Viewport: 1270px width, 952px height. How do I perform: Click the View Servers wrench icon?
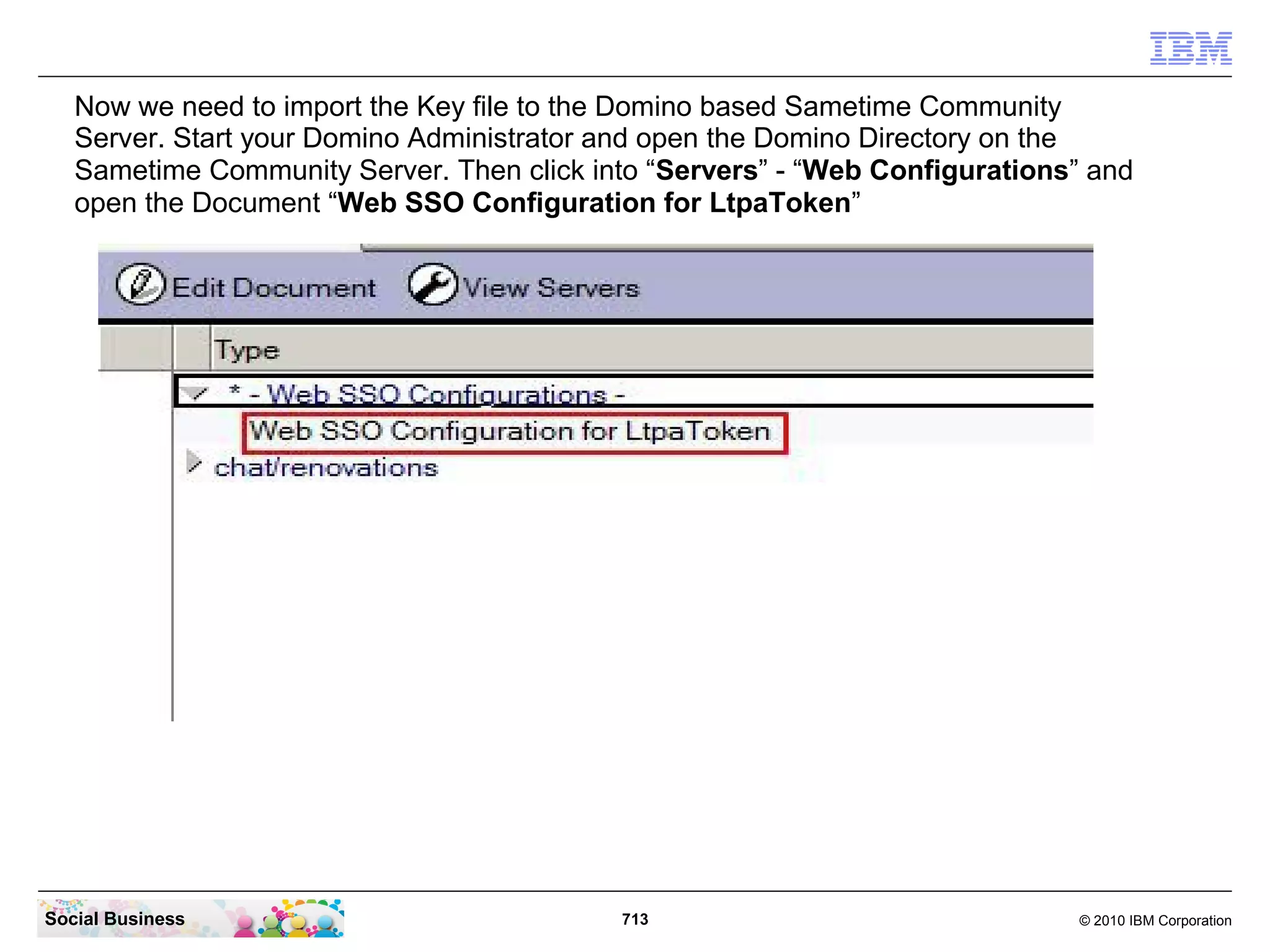(432, 284)
